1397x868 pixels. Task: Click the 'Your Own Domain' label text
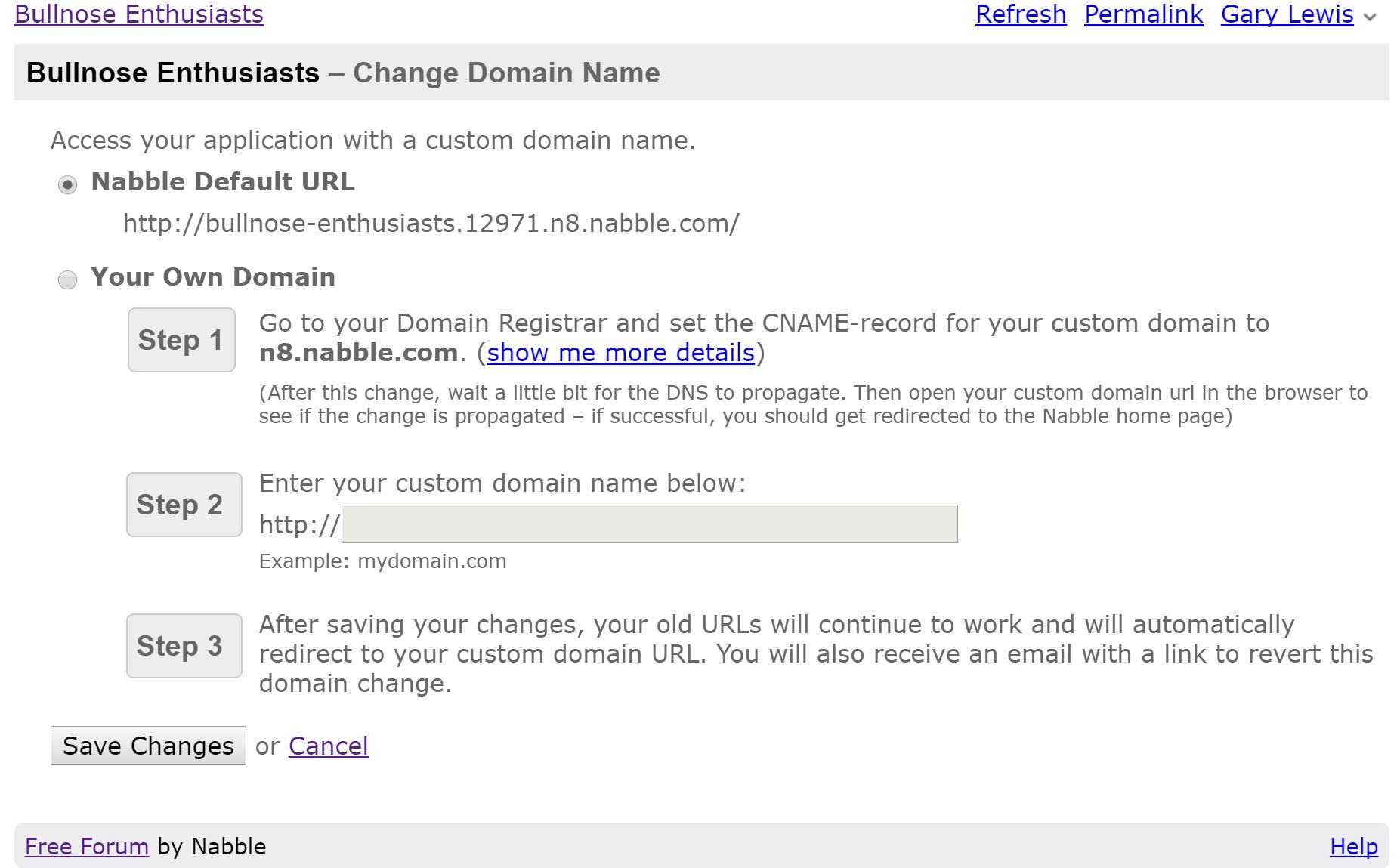click(x=213, y=277)
